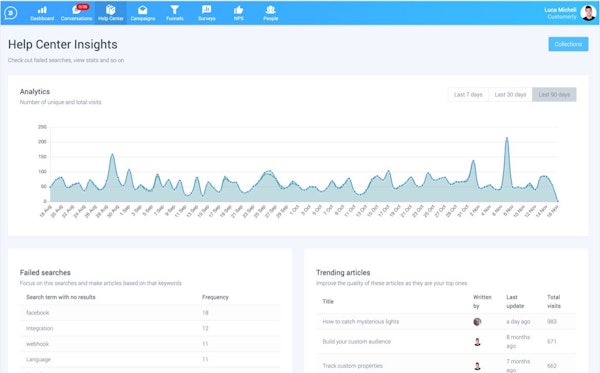This screenshot has width=600, height=373.
Task: Open article How to catch mysterious lights
Action: 360,322
